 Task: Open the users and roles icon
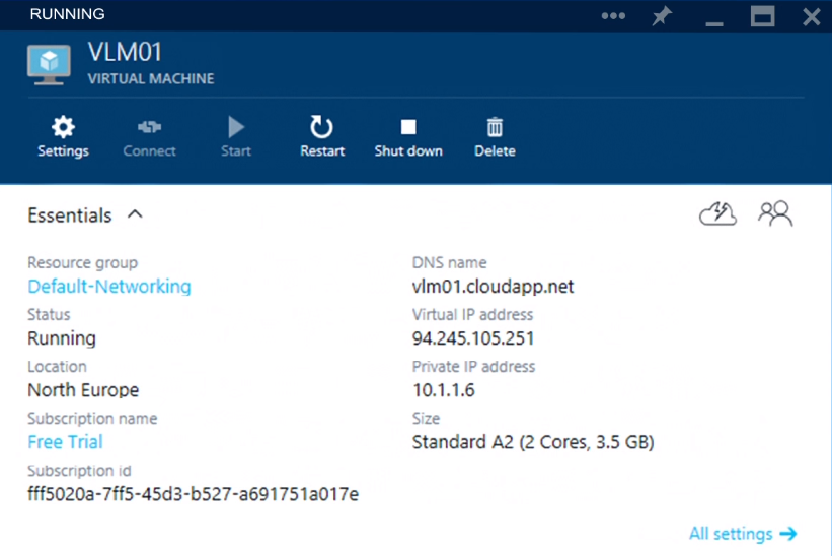(x=775, y=214)
